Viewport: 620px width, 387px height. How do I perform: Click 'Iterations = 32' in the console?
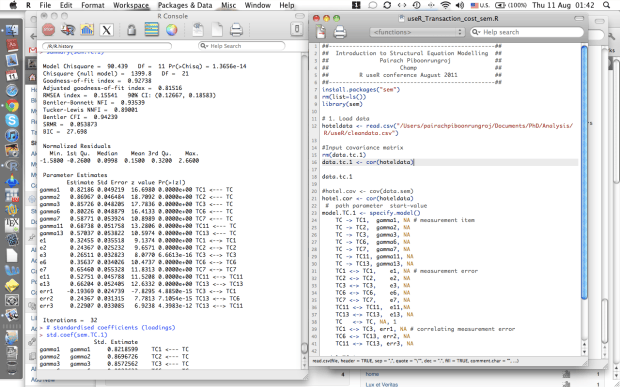tap(70, 320)
